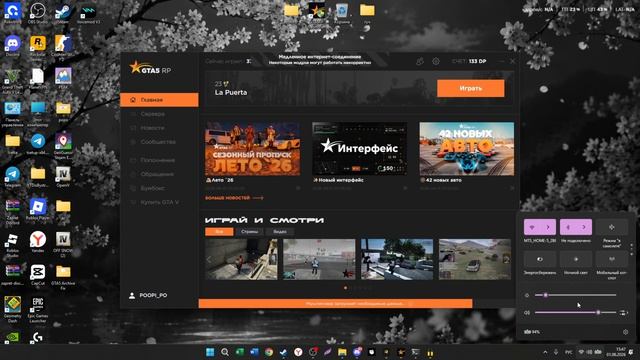Viewport: 640px width, 360px height.
Task: Expand Bluetooth devices list arrow
Action: (584, 227)
